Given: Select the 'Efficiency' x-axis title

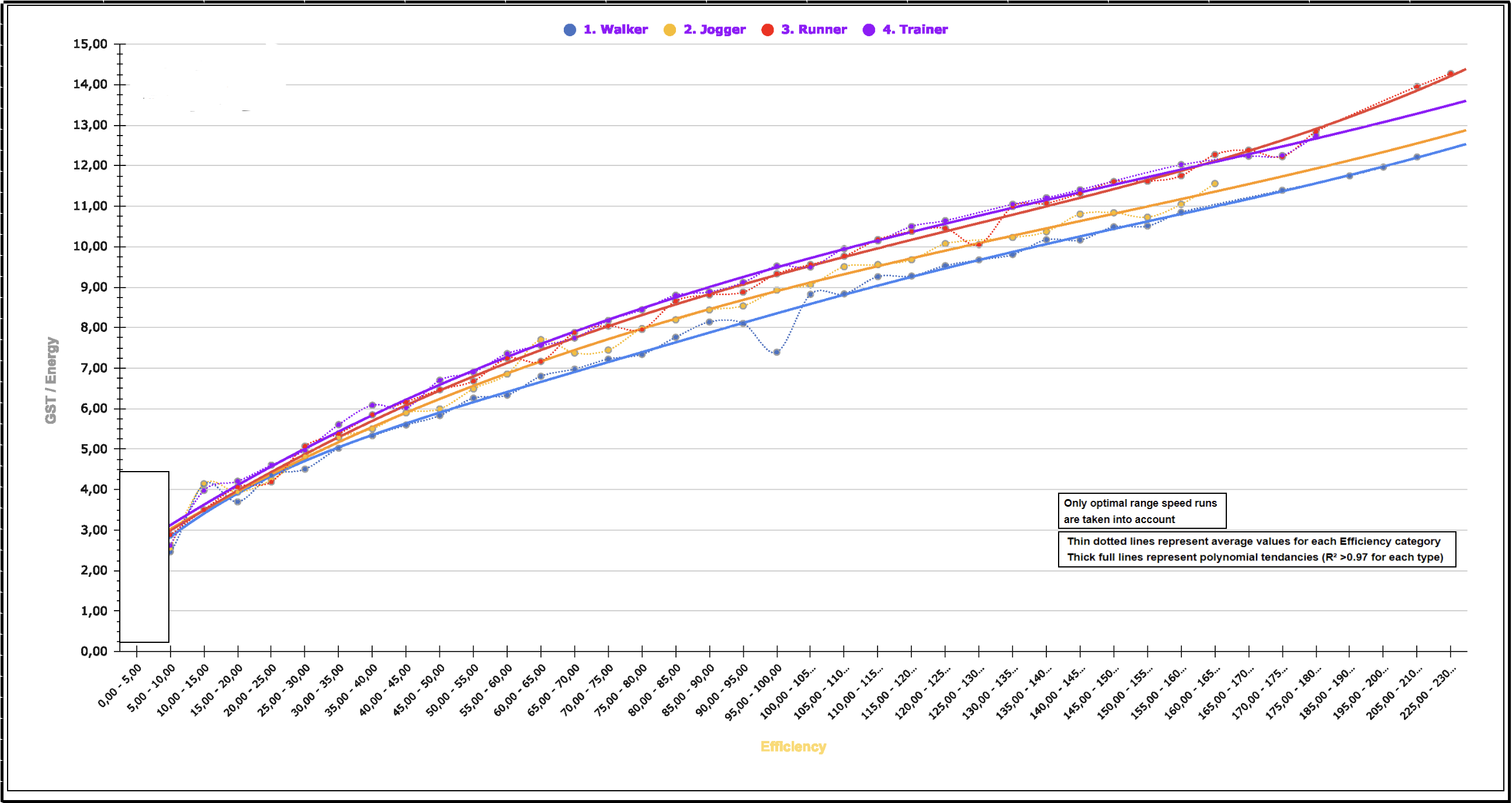Looking at the screenshot, I should click(793, 747).
